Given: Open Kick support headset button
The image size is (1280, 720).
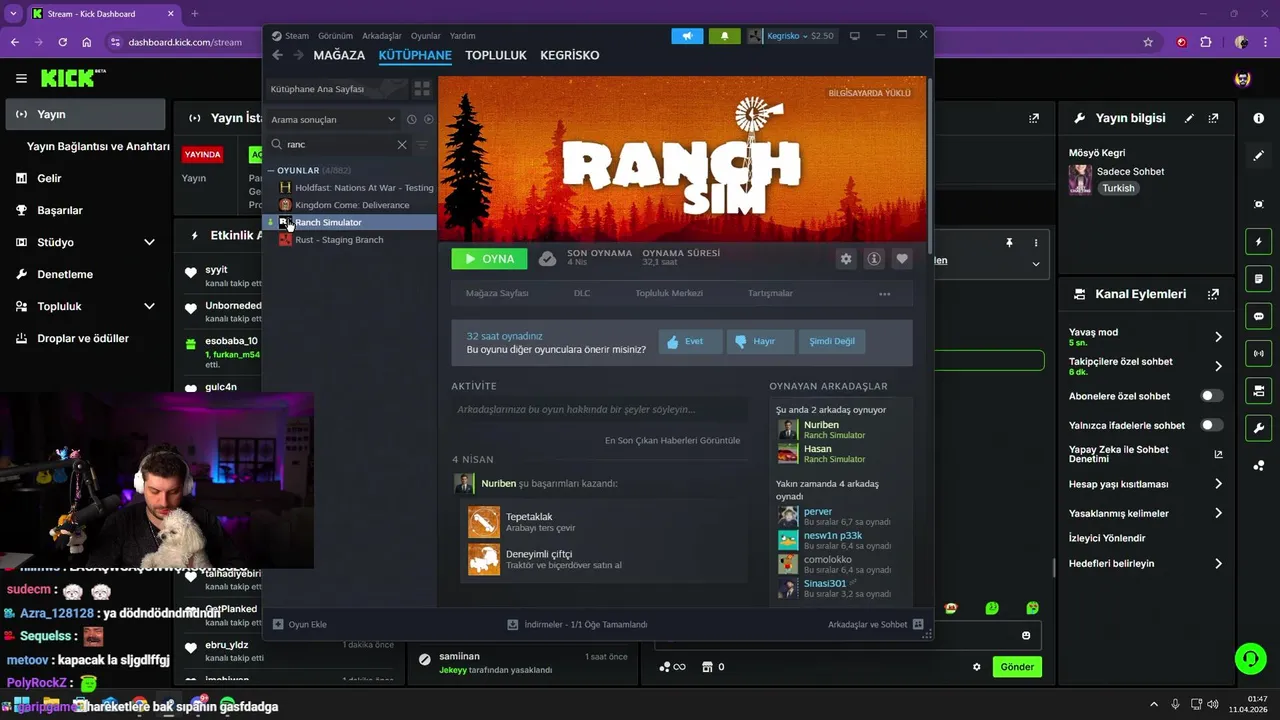Looking at the screenshot, I should 1250,658.
